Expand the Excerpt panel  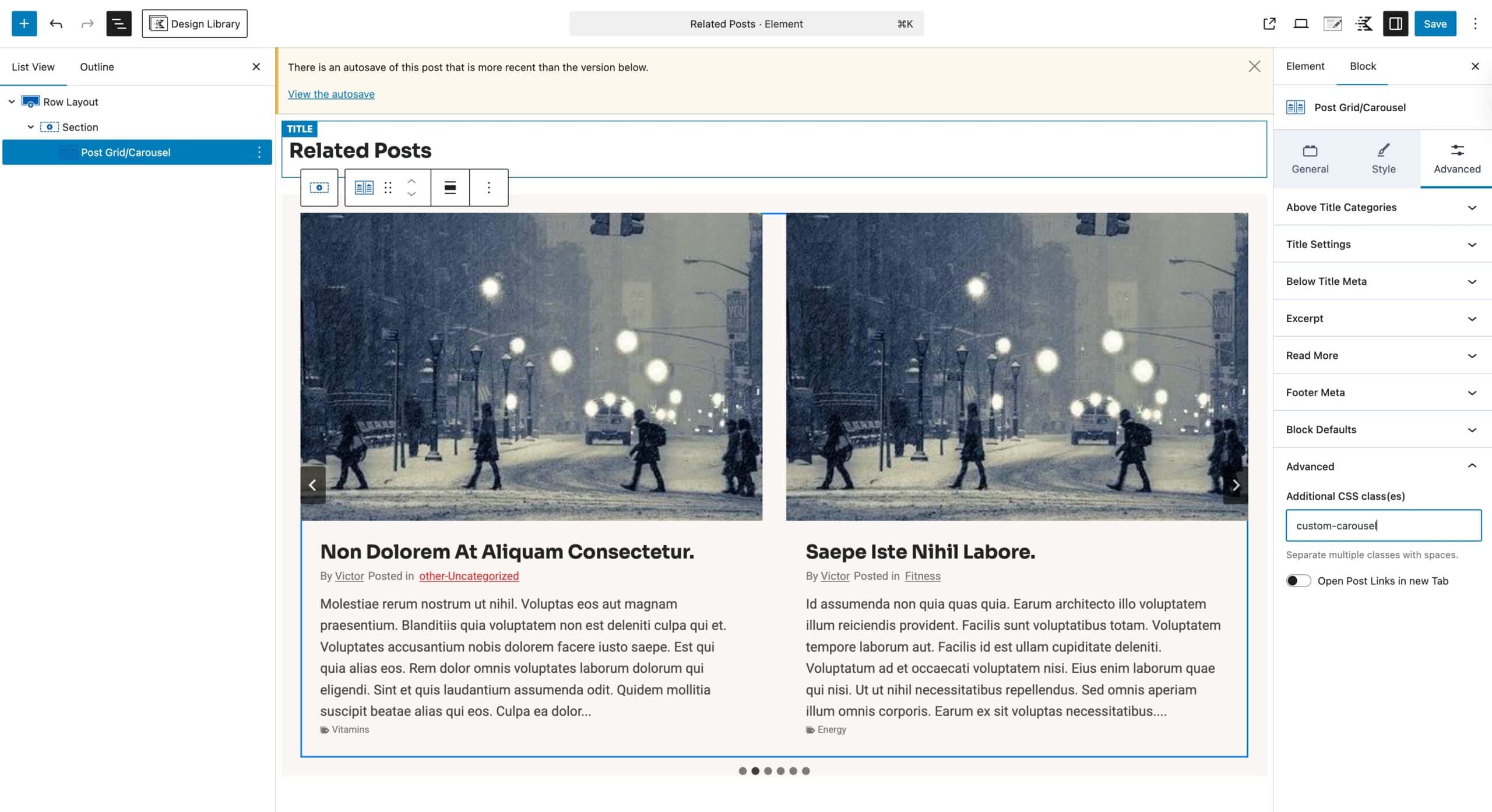1381,318
